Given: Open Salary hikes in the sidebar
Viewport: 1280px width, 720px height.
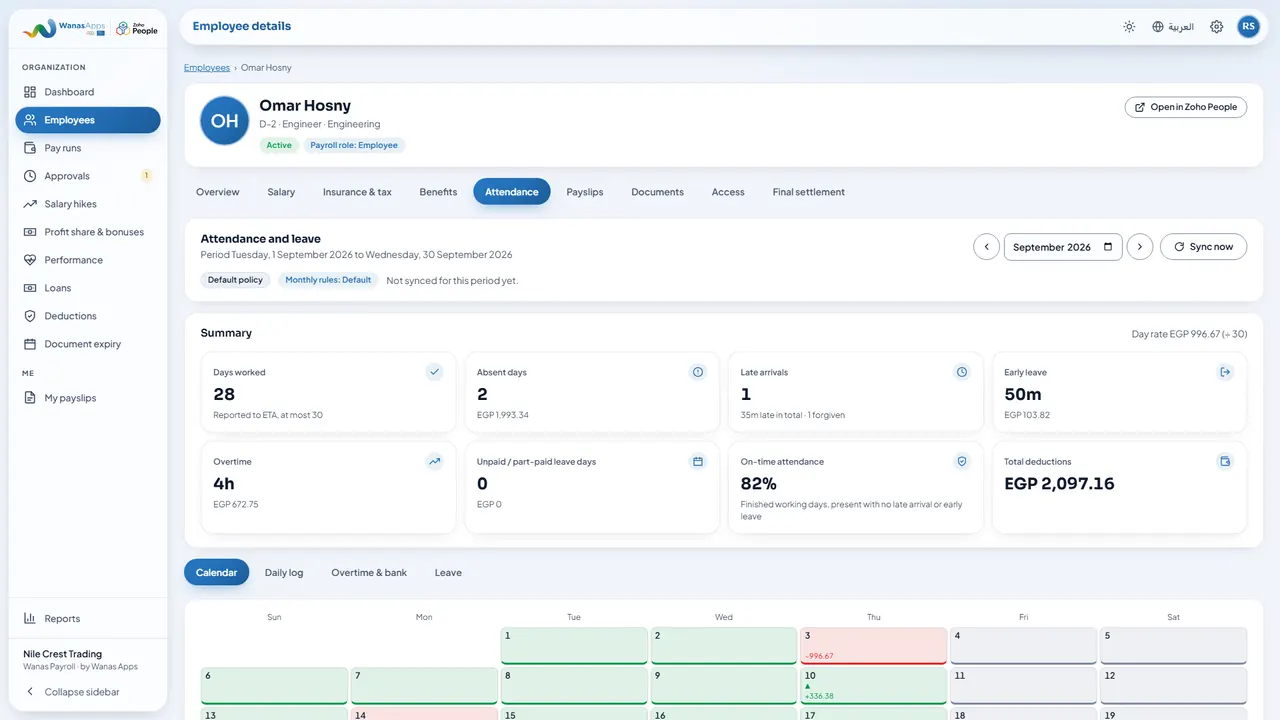Looking at the screenshot, I should [88, 204].
